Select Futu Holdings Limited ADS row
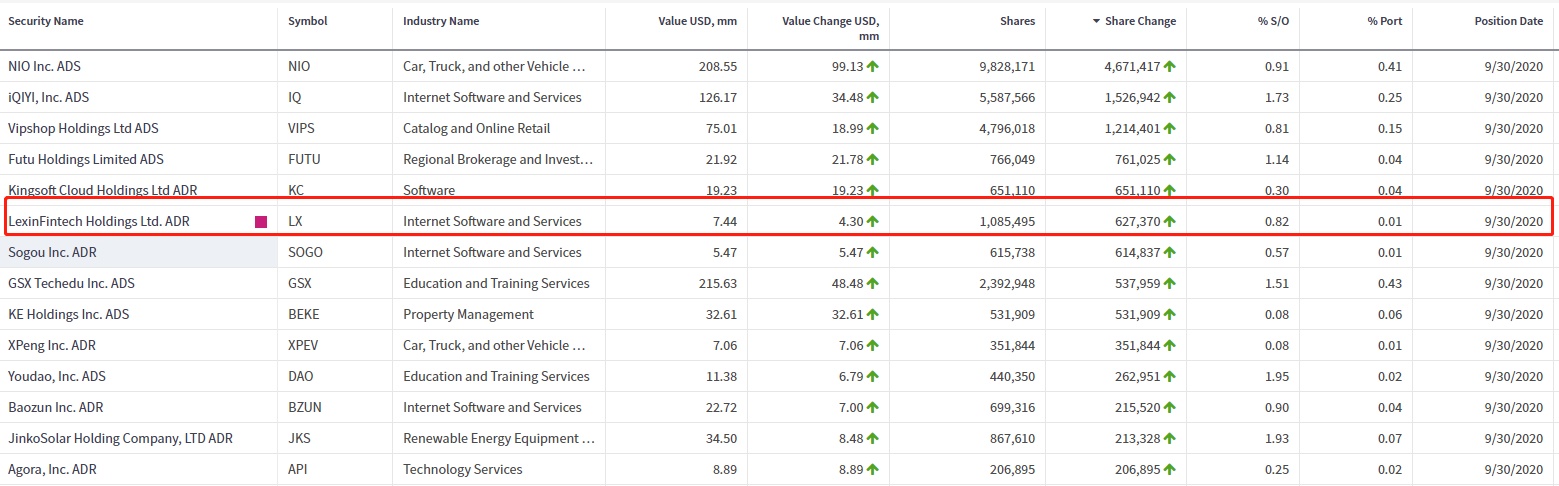Viewport: 1559px width, 486px height. tap(85, 160)
